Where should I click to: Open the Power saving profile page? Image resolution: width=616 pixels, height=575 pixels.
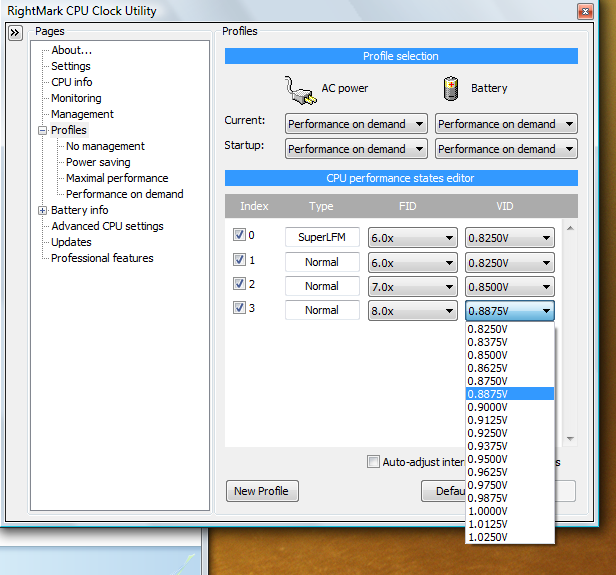click(98, 162)
